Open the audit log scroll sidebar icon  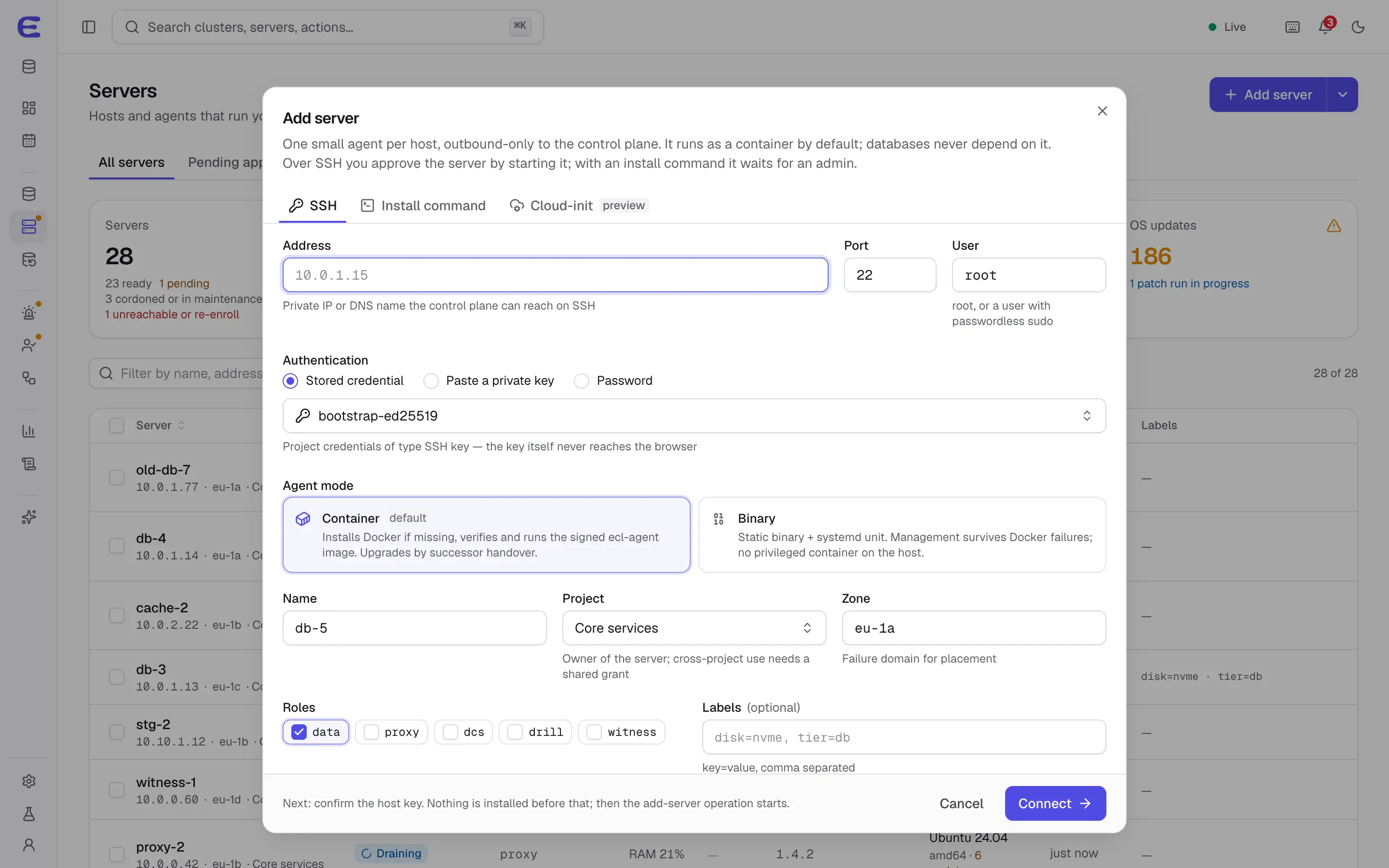(x=29, y=464)
